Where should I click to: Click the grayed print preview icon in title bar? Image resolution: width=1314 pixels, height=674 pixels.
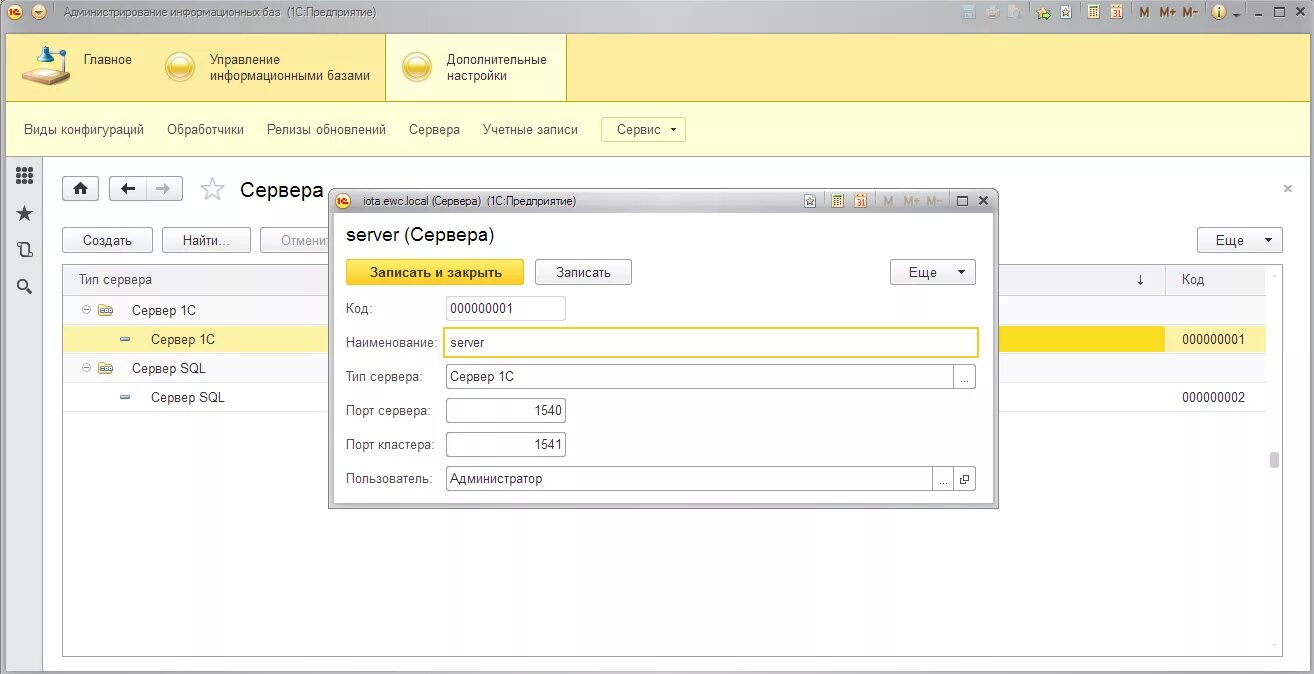click(1014, 12)
